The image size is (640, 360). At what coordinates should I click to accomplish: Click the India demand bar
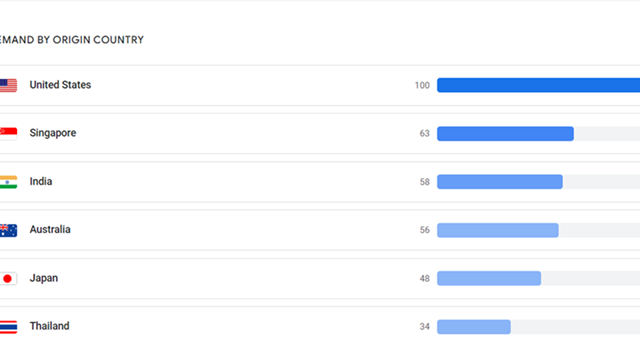click(500, 182)
